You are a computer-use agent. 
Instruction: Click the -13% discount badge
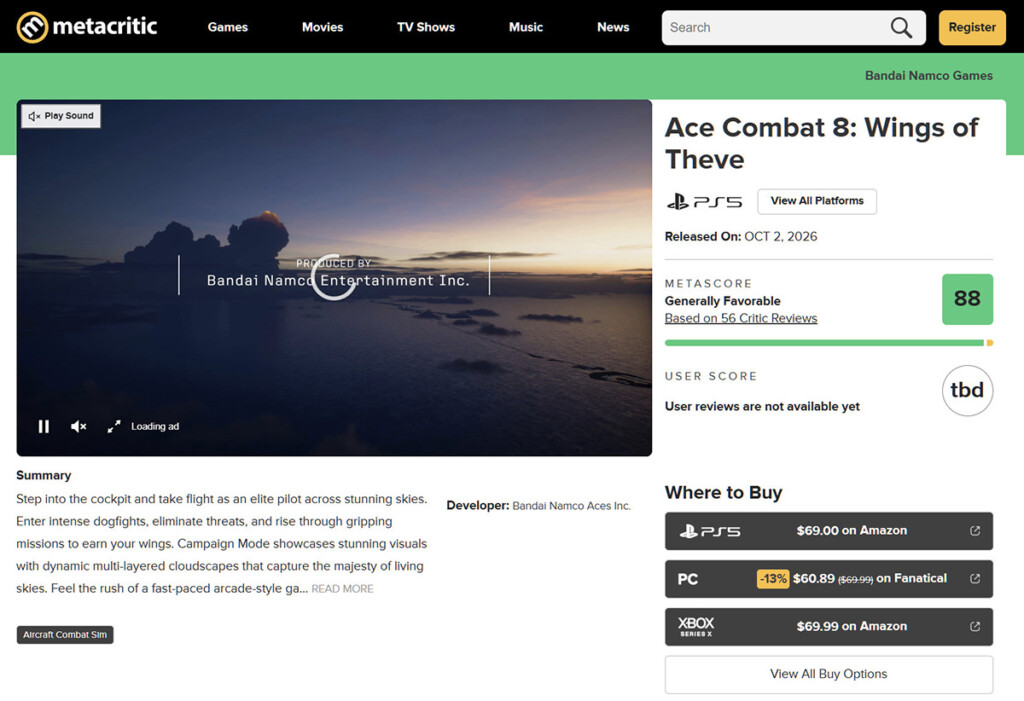[x=773, y=579]
